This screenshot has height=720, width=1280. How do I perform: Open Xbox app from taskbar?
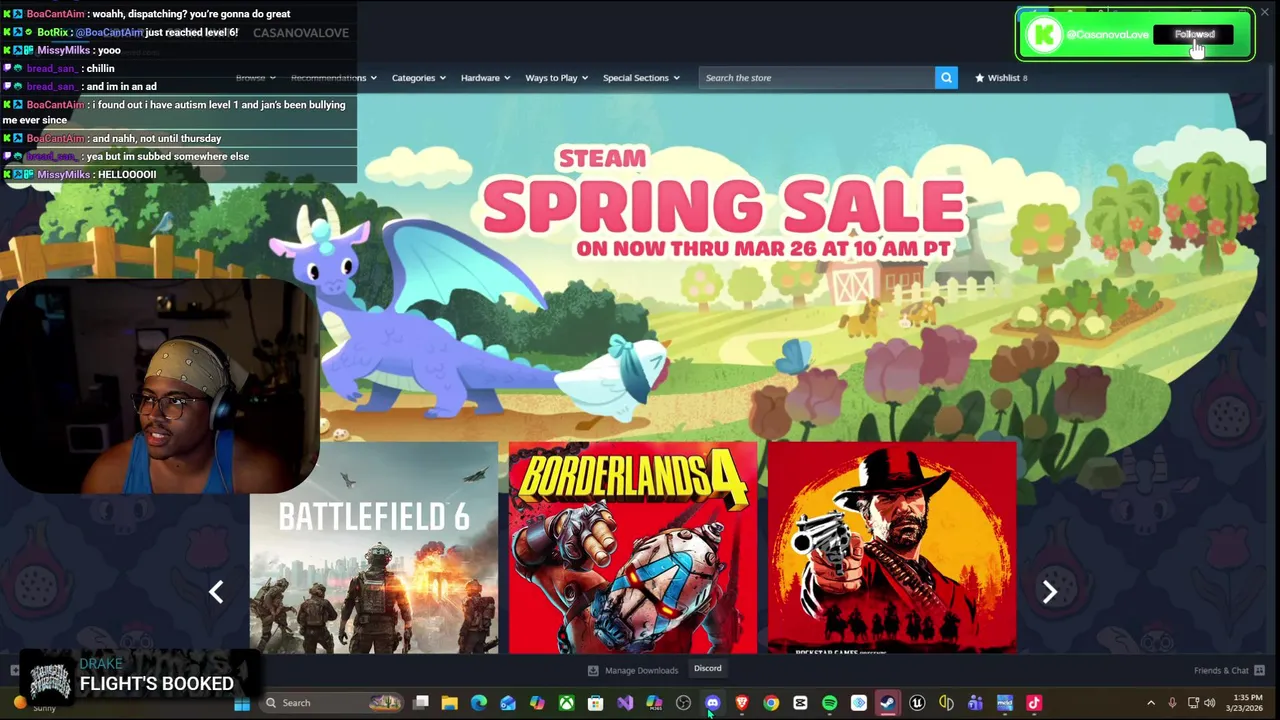point(566,703)
